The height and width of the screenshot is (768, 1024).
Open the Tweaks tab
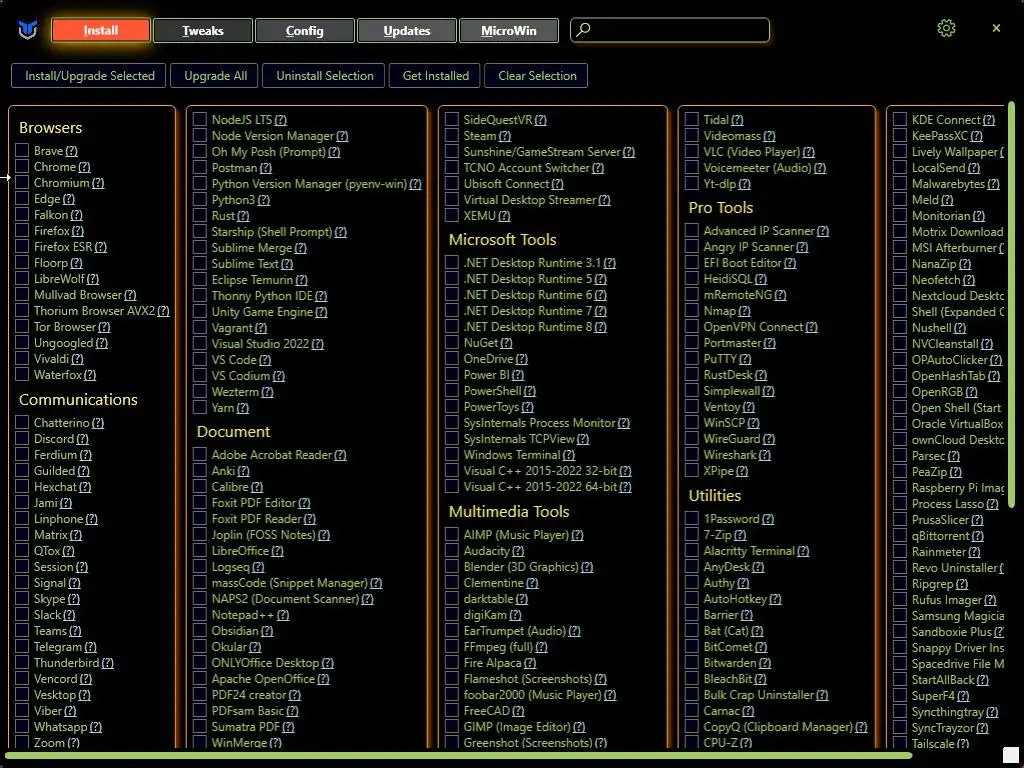pos(202,30)
